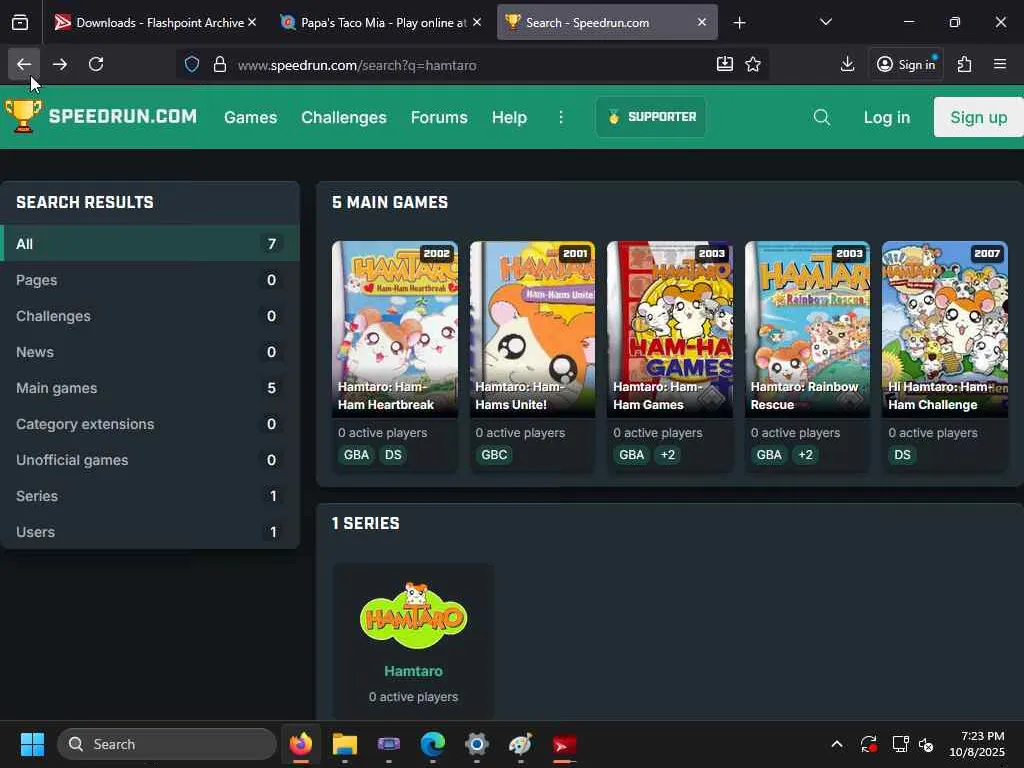This screenshot has width=1024, height=768.
Task: List all tabs dropdown arrow
Action: (825, 22)
